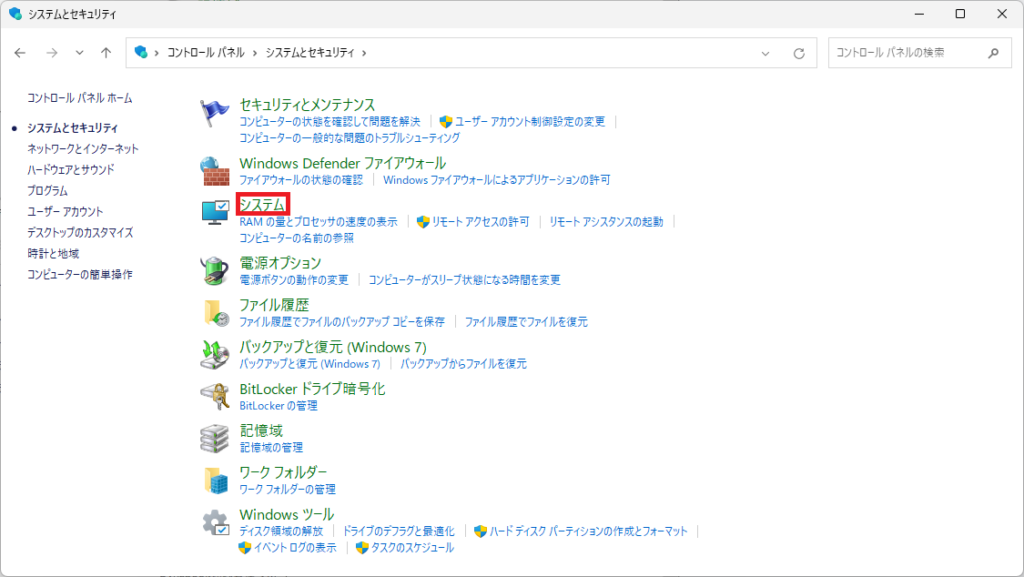This screenshot has width=1024, height=577.
Task: Click the BitLocker drive encryption key icon
Action: tap(215, 396)
